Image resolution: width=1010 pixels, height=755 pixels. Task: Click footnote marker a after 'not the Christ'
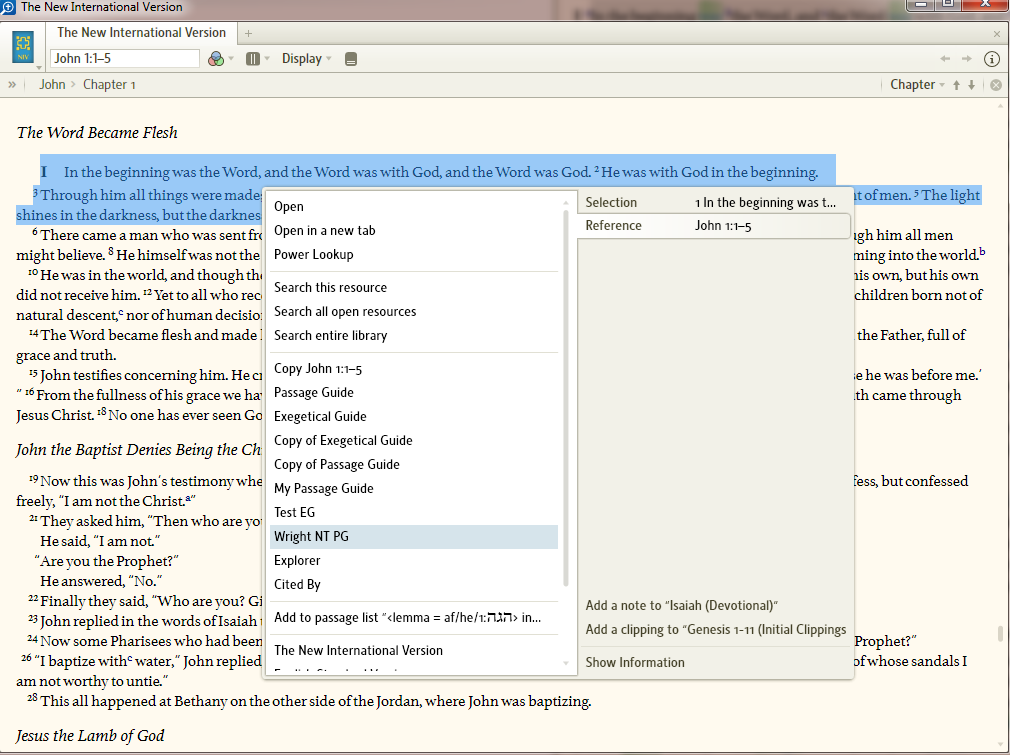187,498
